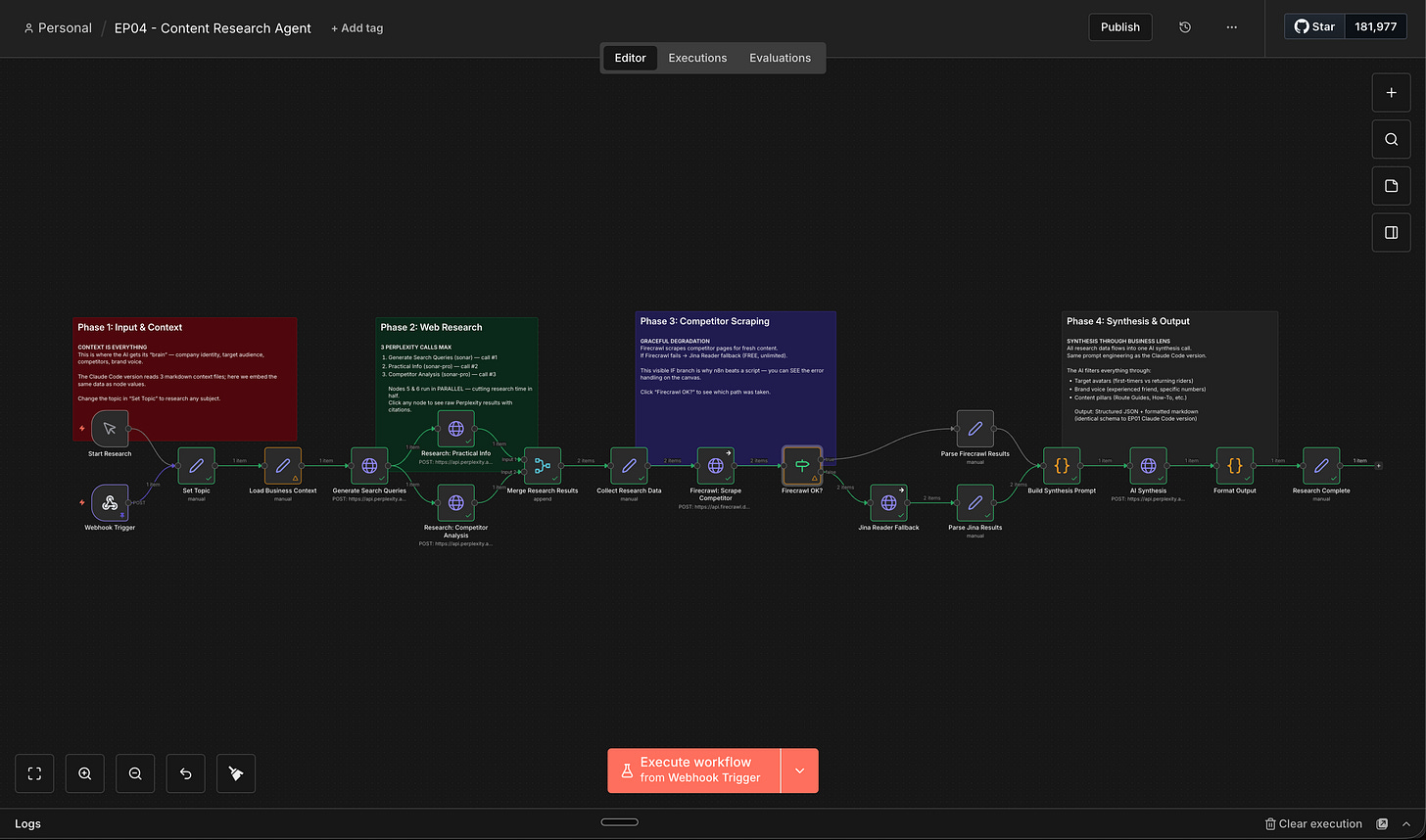Toggle the side panel layout button

[x=1391, y=233]
